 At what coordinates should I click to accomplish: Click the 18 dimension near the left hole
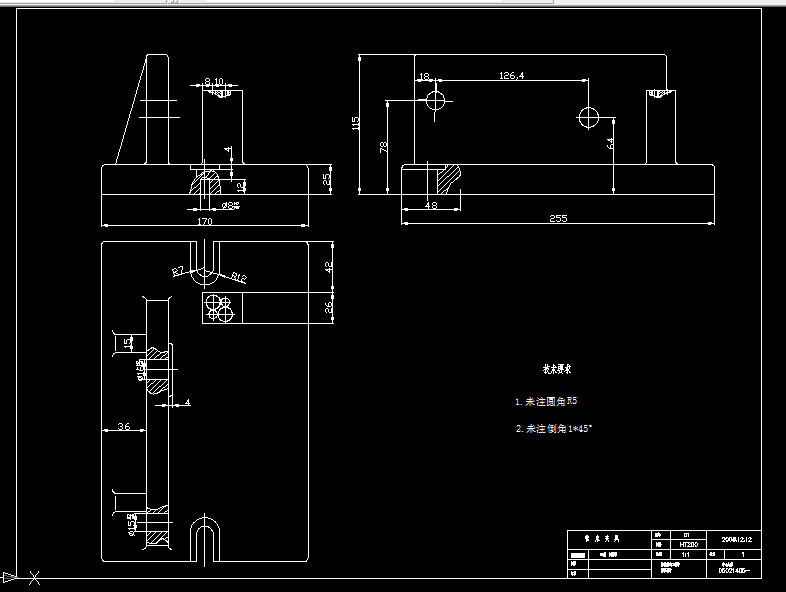424,76
